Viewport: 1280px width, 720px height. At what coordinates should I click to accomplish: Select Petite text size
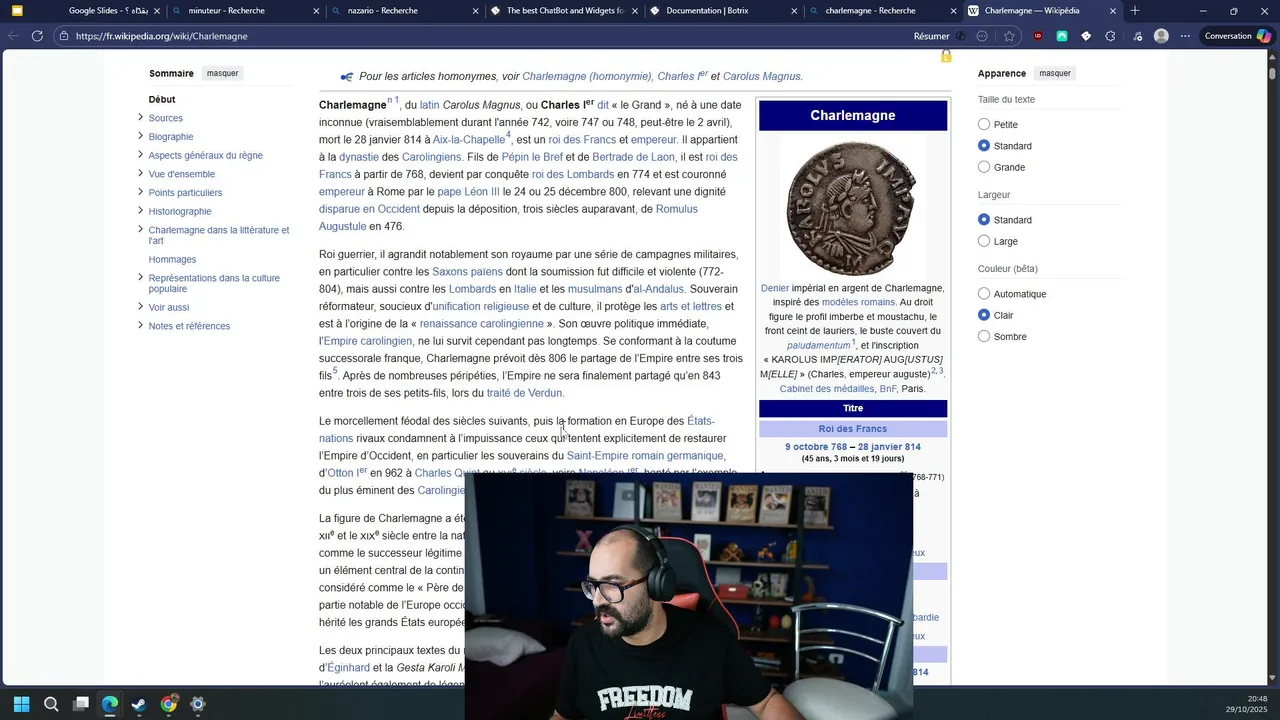click(984, 124)
